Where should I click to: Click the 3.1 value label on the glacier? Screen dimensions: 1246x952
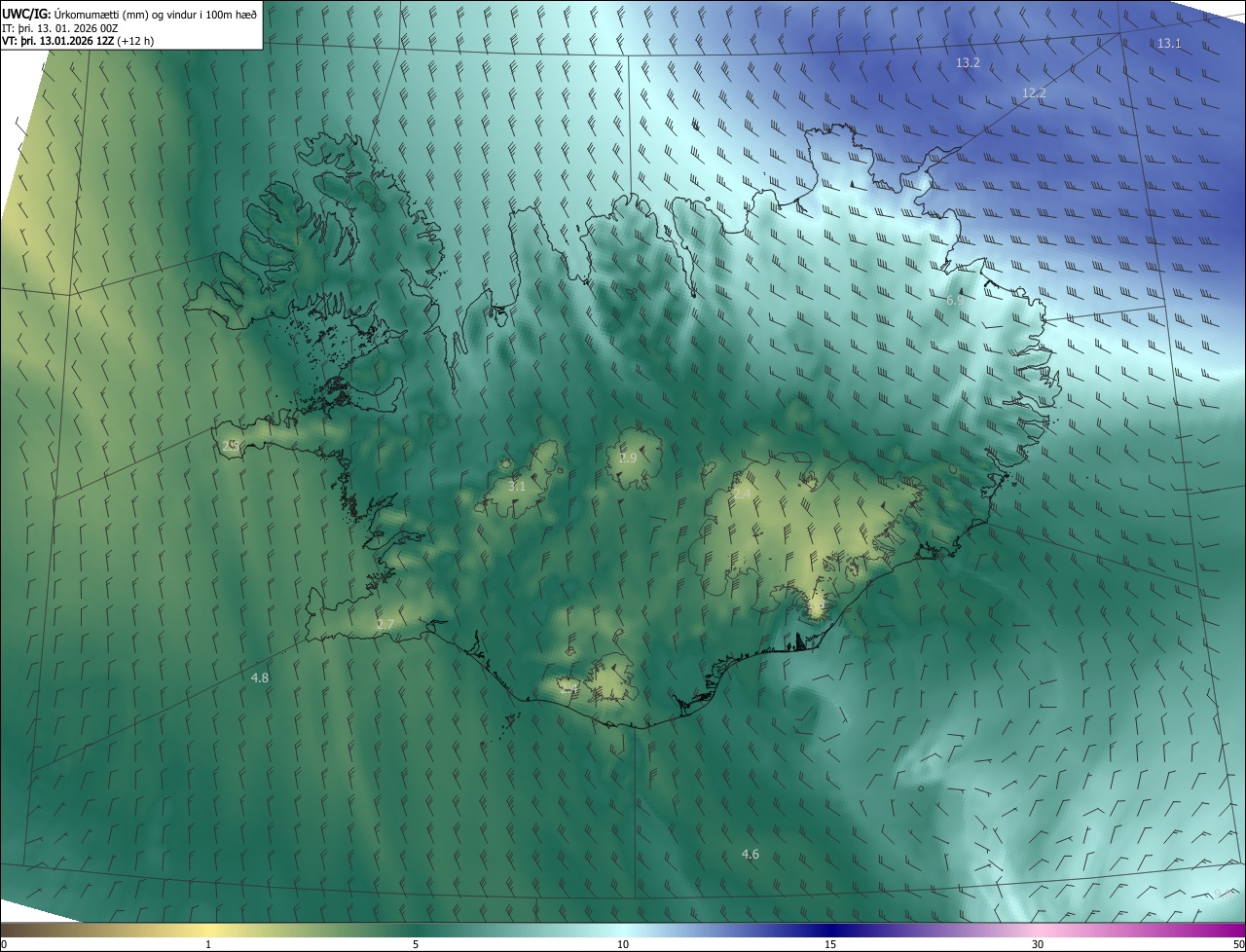point(517,486)
